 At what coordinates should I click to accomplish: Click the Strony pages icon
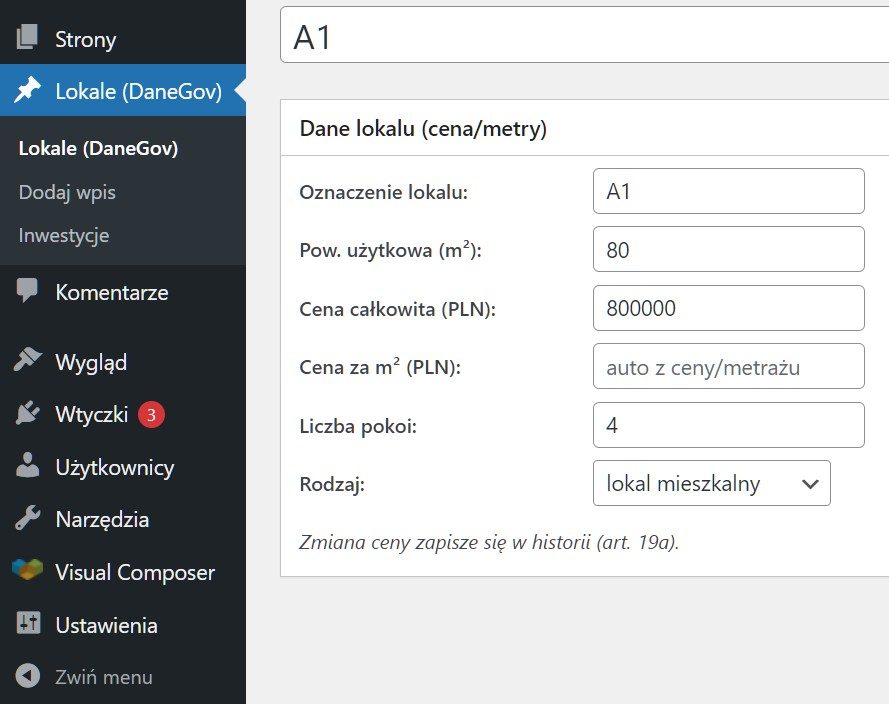pyautogui.click(x=27, y=39)
